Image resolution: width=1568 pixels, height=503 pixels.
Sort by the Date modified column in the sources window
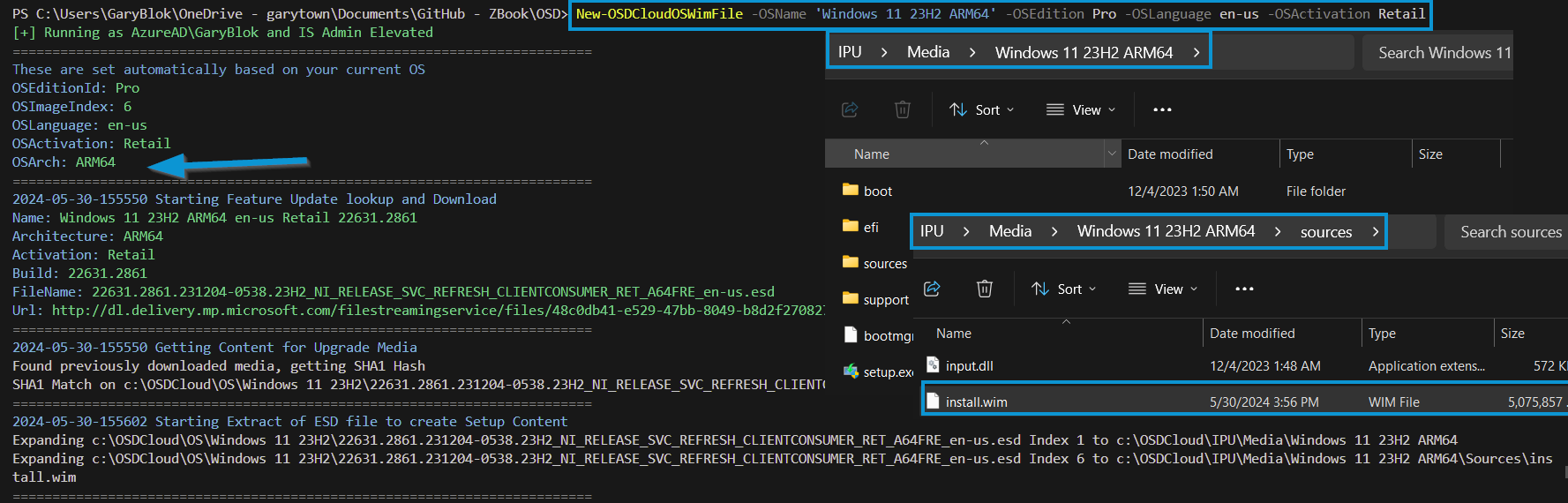(1251, 333)
